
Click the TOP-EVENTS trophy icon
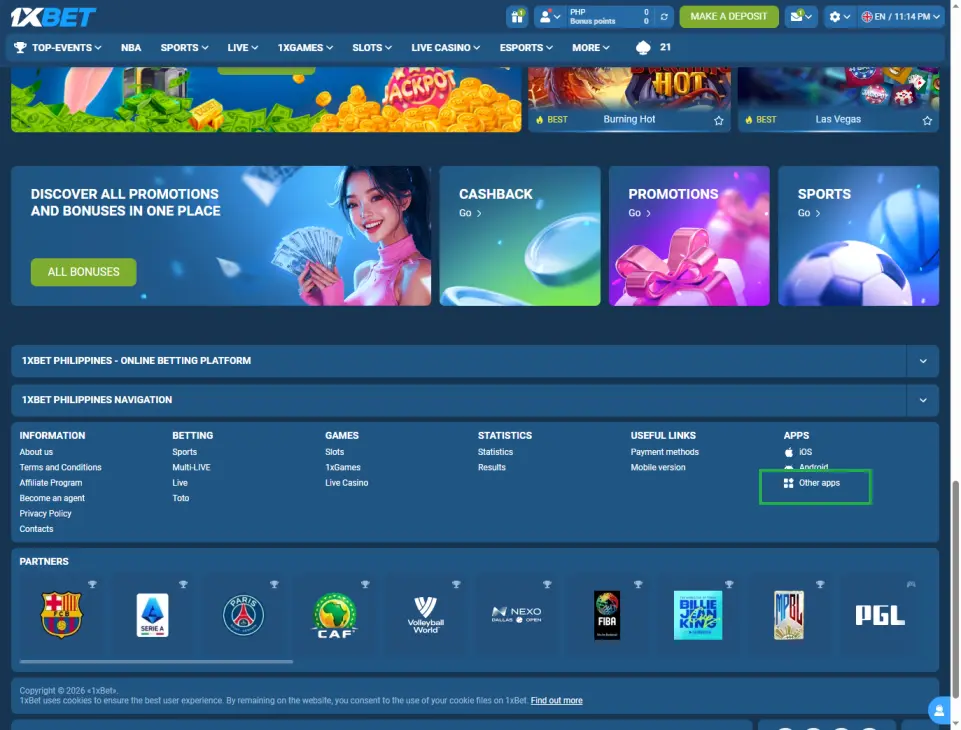point(21,47)
